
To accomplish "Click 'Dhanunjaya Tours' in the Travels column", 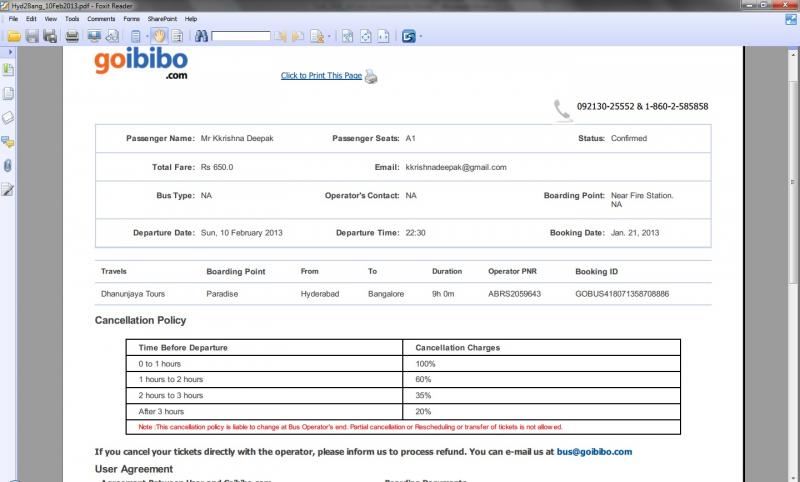I will pyautogui.click(x=133, y=294).
